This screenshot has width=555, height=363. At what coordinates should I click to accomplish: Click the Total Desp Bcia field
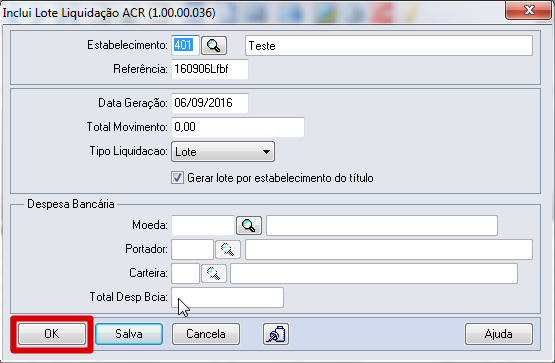(227, 298)
